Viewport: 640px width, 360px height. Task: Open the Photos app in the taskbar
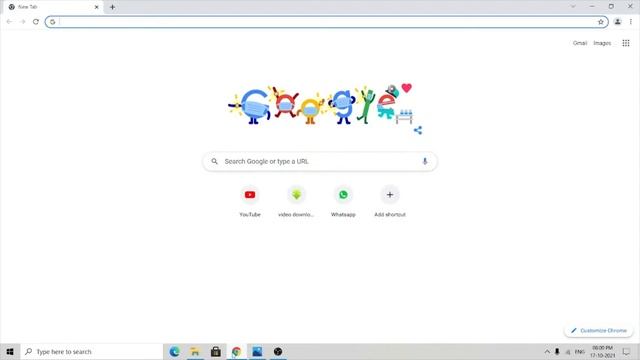click(257, 351)
